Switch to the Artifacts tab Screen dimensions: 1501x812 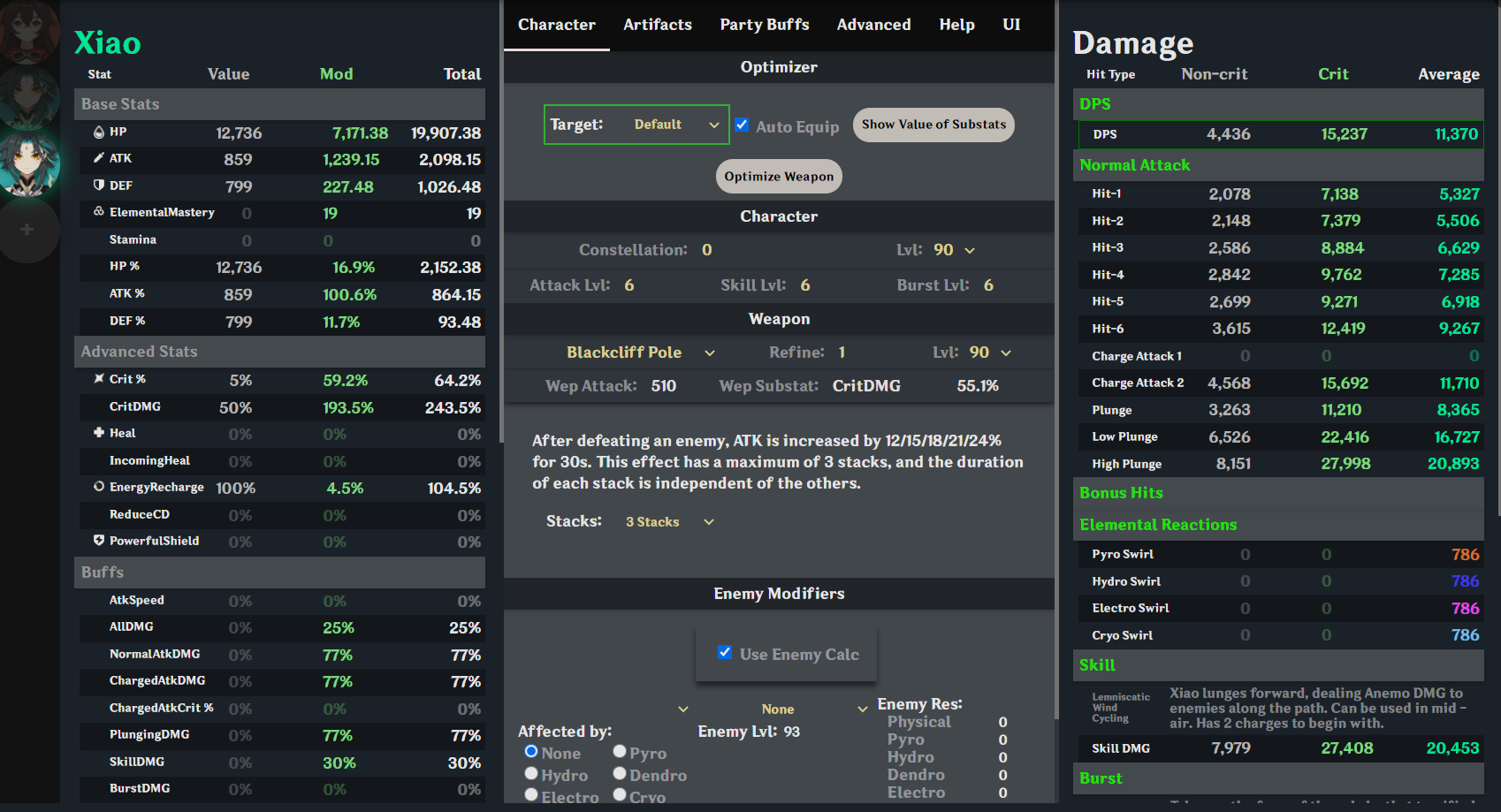pyautogui.click(x=657, y=25)
